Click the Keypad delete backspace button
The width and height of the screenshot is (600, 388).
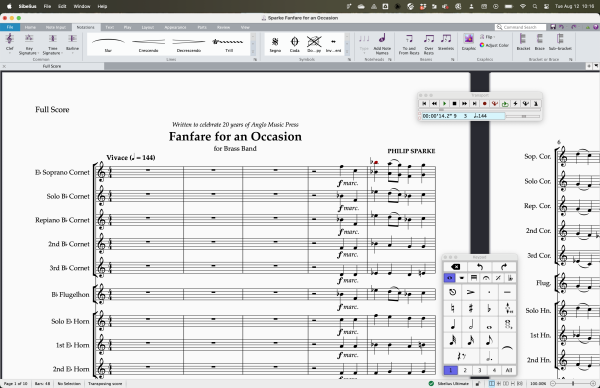(x=455, y=267)
